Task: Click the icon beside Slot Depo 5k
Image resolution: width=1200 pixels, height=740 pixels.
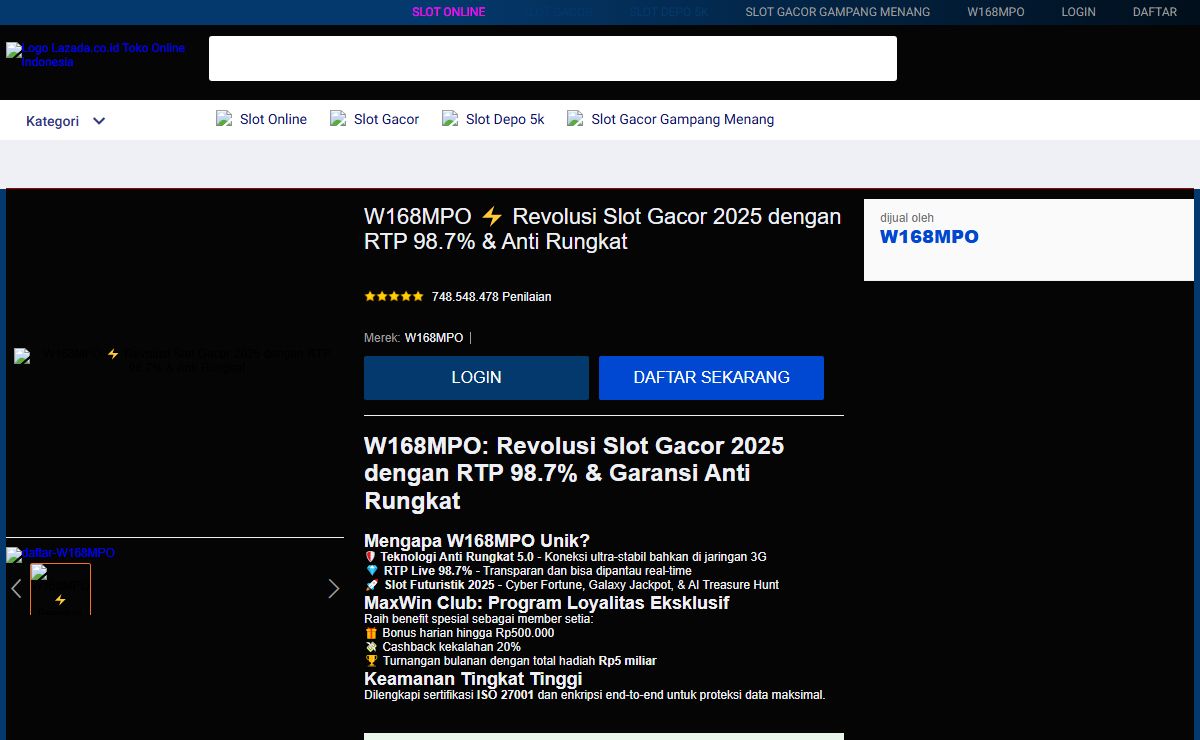Action: [x=450, y=118]
